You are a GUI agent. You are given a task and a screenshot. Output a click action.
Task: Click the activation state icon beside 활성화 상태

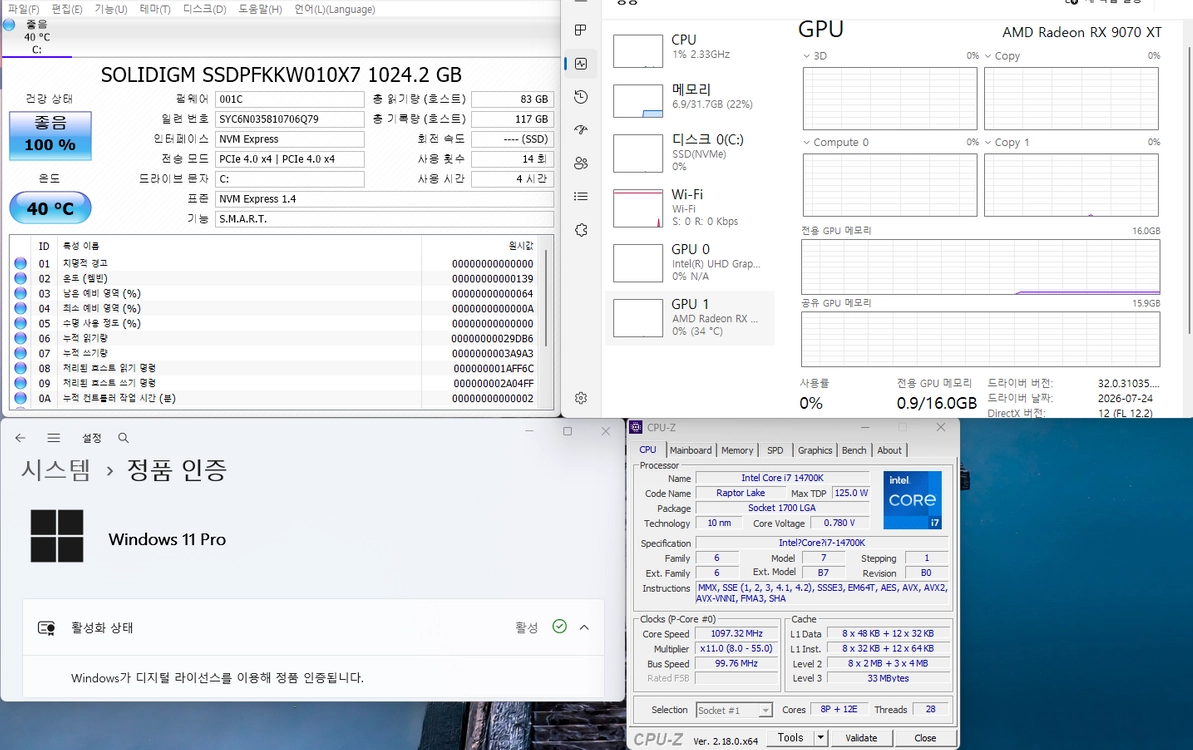(46, 628)
